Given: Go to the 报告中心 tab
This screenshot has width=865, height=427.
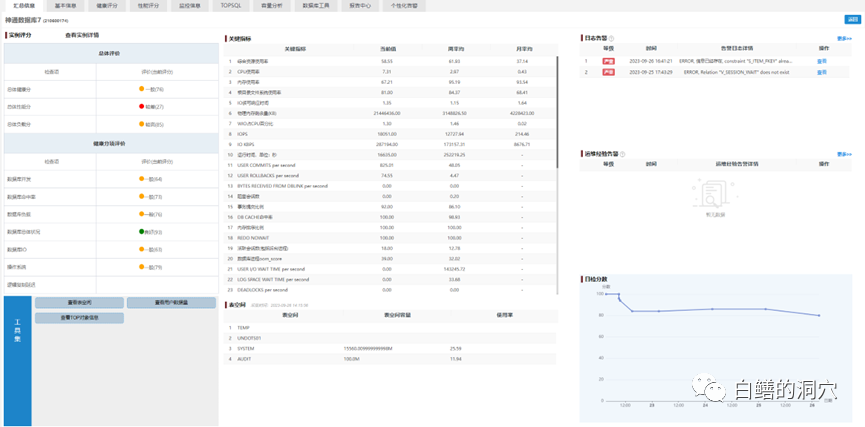Looking at the screenshot, I should click(x=360, y=6).
